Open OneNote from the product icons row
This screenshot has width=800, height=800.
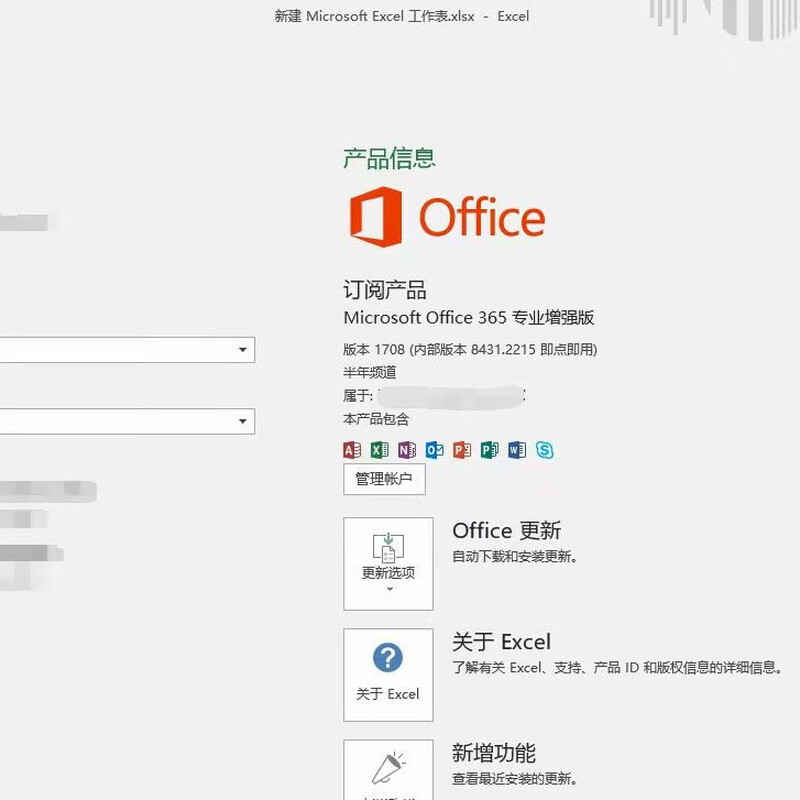[405, 450]
